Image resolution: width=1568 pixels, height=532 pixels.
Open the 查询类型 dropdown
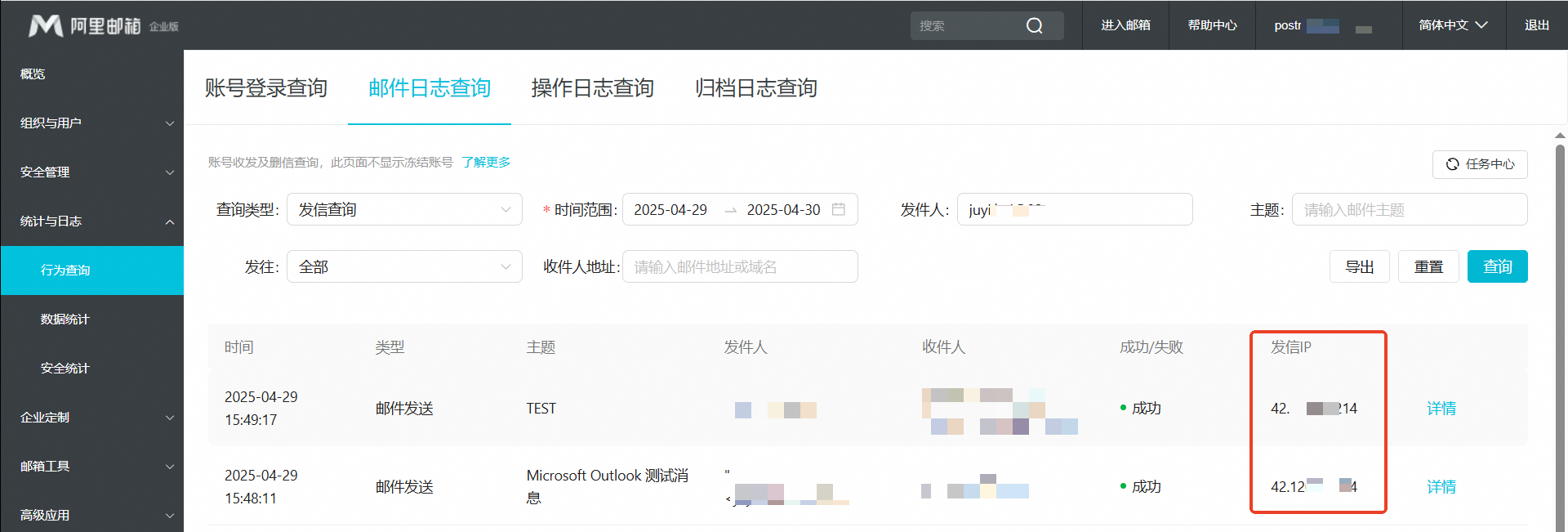404,209
